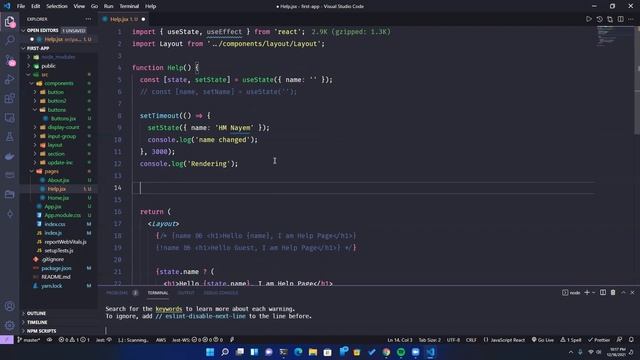Open the File menu
The width and height of the screenshot is (640, 360).
tap(21, 6)
